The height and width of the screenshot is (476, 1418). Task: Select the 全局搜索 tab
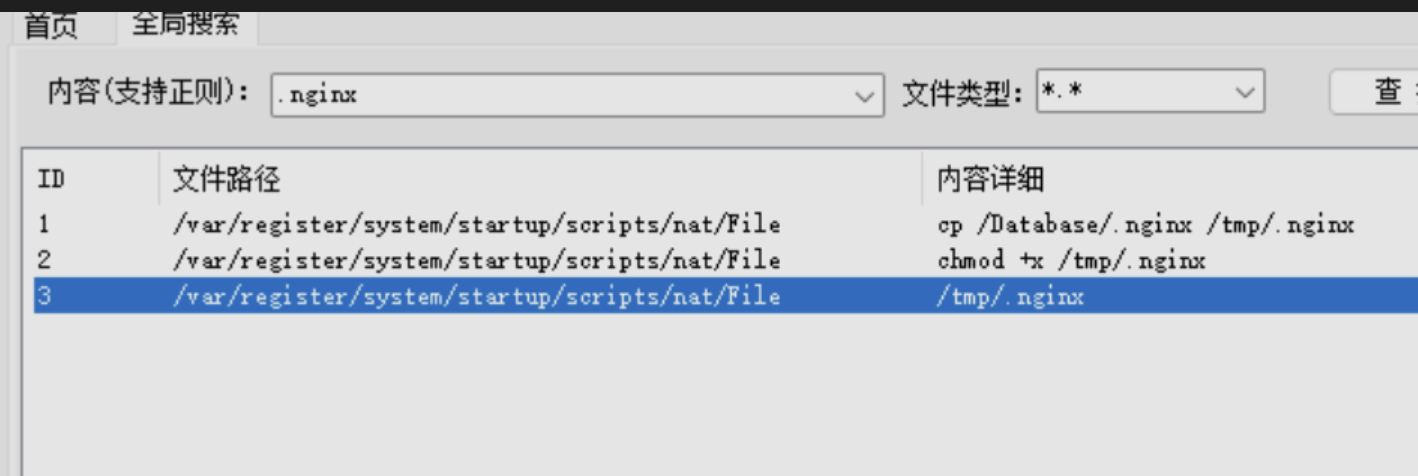(186, 24)
